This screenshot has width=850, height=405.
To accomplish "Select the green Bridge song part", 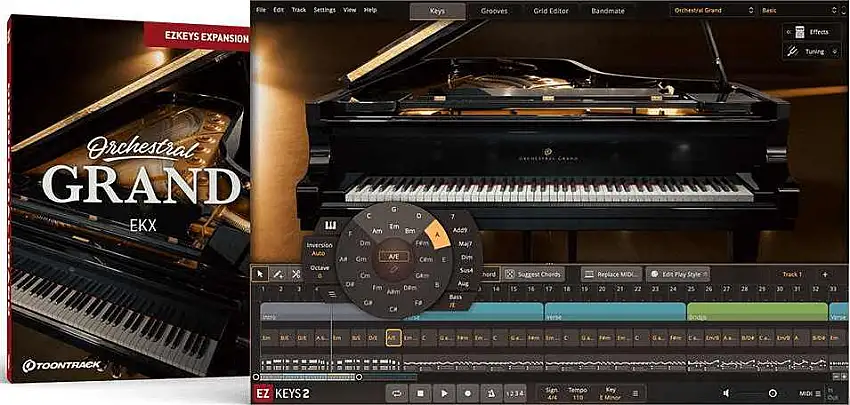I will (x=757, y=312).
